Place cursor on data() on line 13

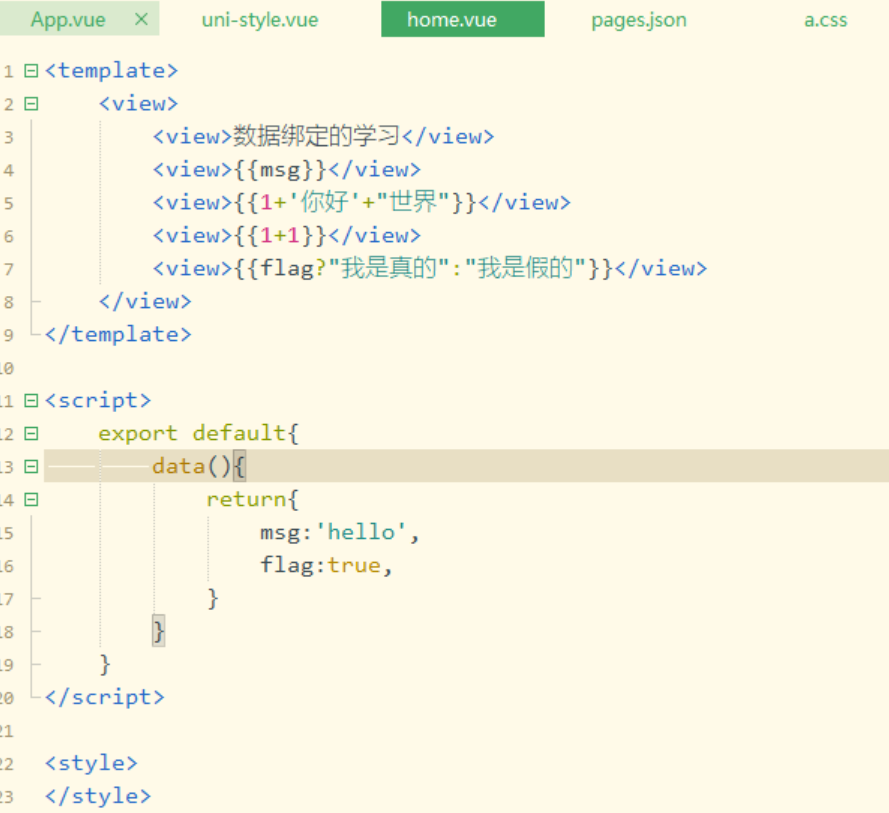click(x=192, y=466)
